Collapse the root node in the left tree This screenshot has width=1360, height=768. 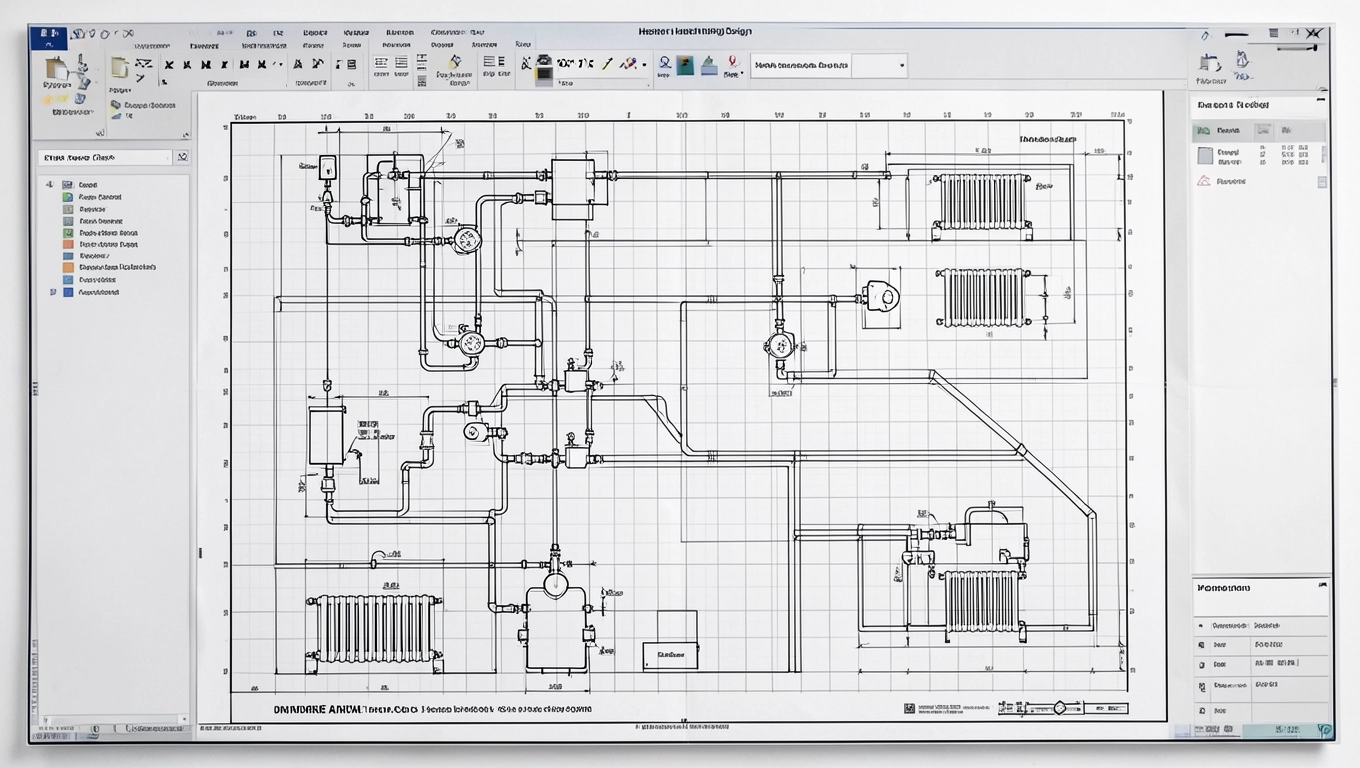coord(49,185)
